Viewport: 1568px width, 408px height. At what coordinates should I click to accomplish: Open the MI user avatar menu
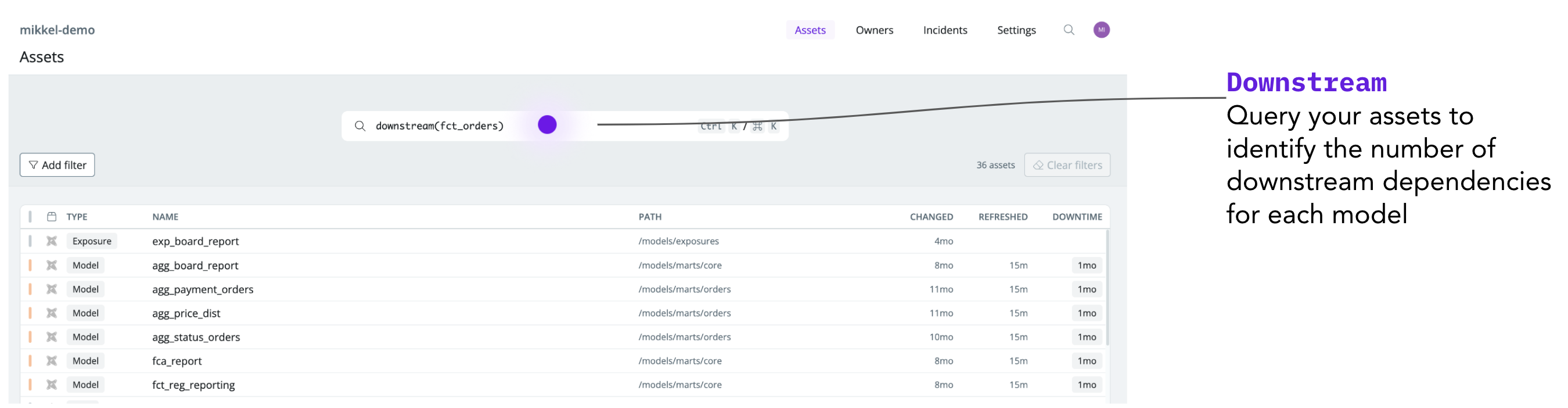point(1101,30)
